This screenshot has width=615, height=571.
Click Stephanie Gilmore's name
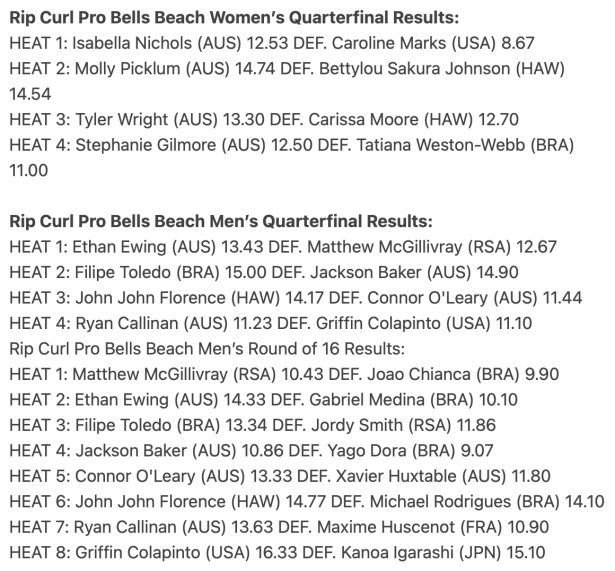tap(146, 145)
